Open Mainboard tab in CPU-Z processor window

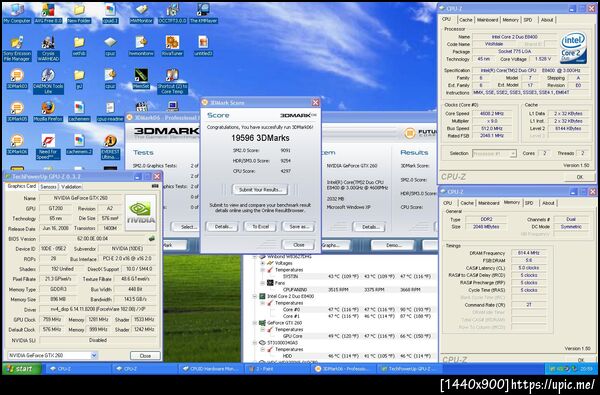(488, 20)
